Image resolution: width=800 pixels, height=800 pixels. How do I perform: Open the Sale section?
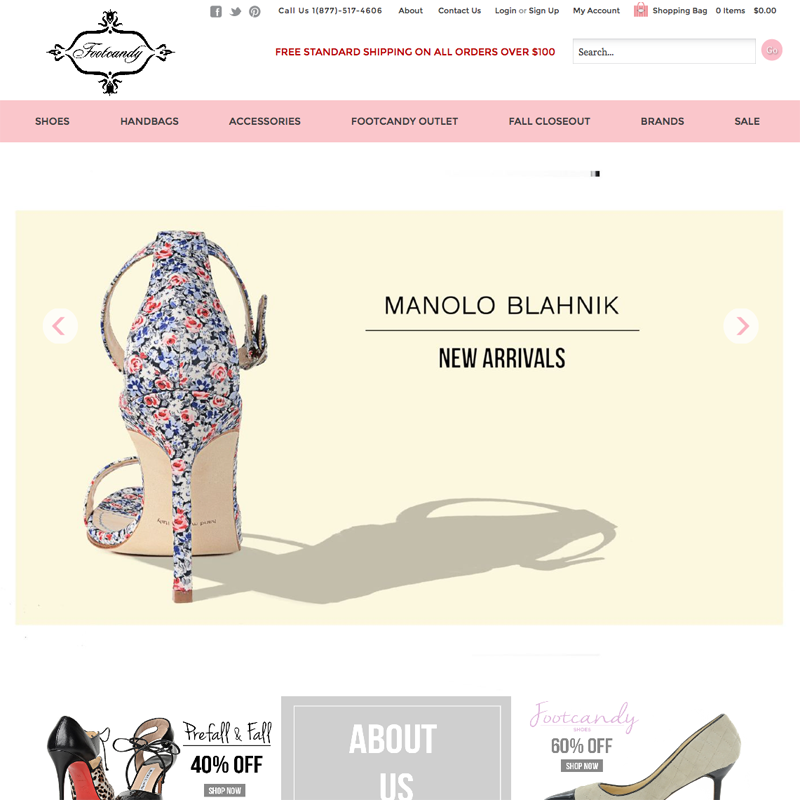click(x=747, y=121)
